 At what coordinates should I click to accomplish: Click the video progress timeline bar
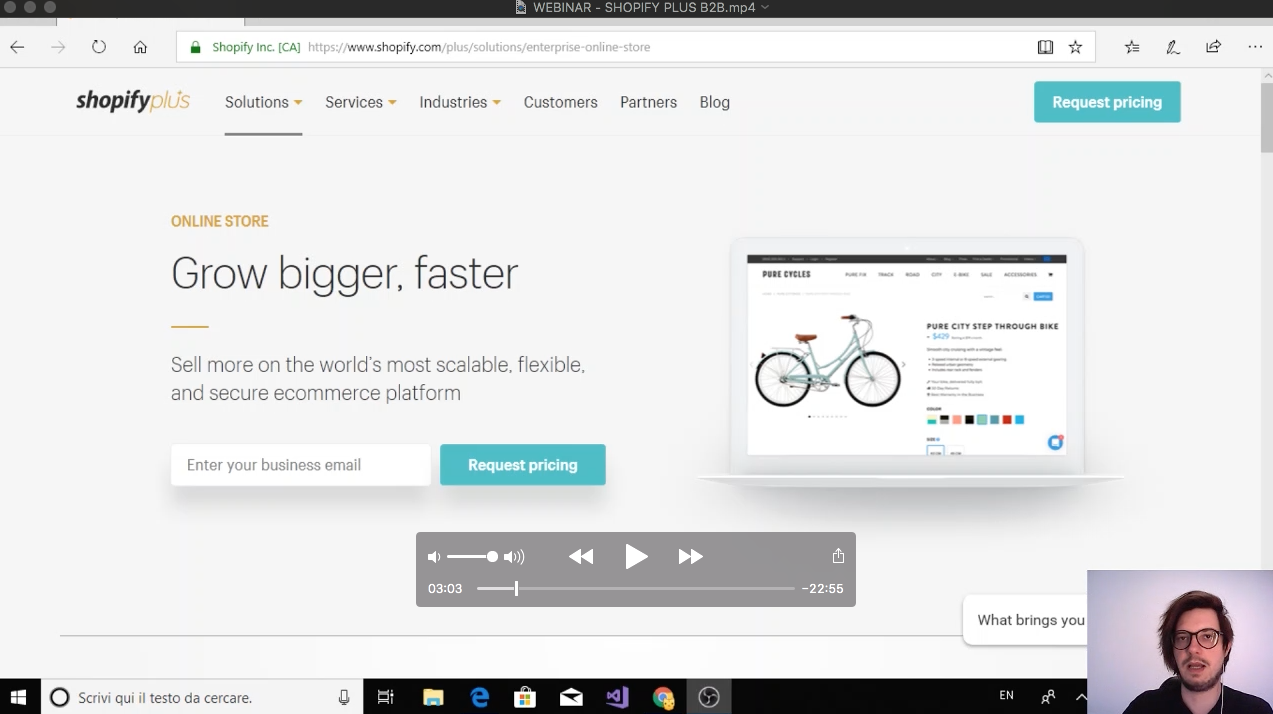[635, 589]
